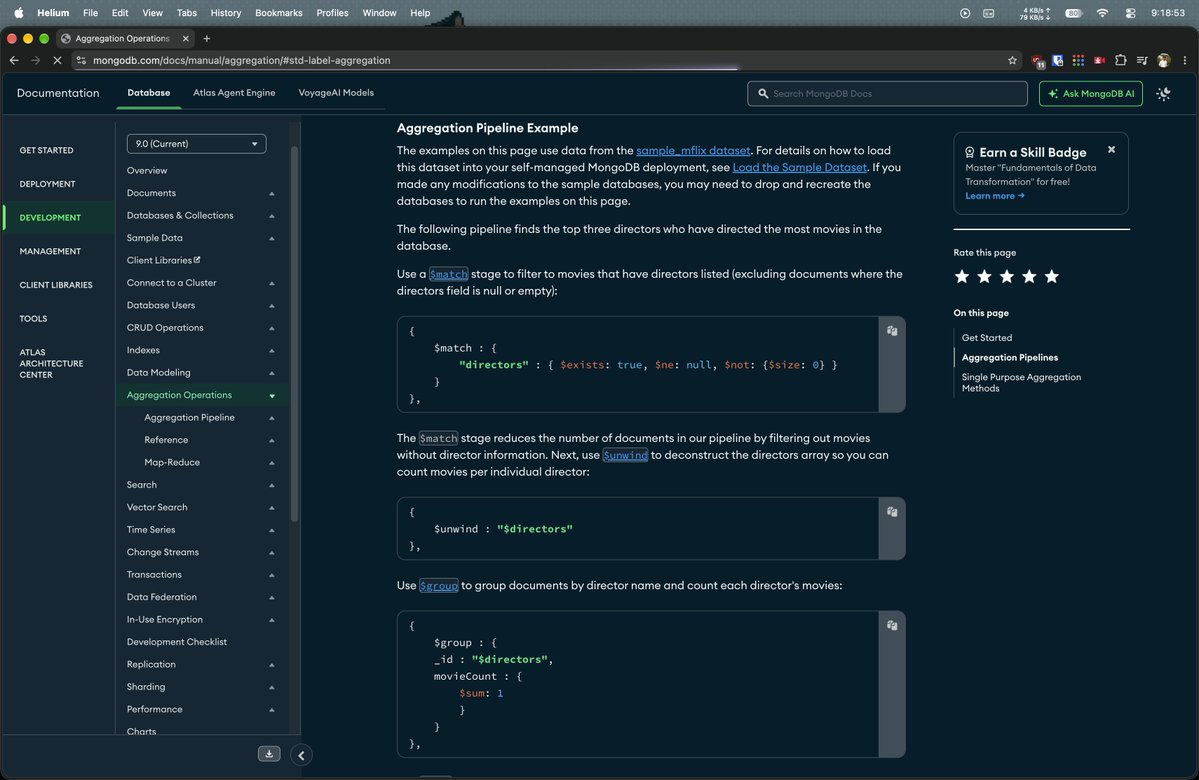Screen dimensions: 1199x780
Task: Open the $unwind stage link
Action: 625,455
